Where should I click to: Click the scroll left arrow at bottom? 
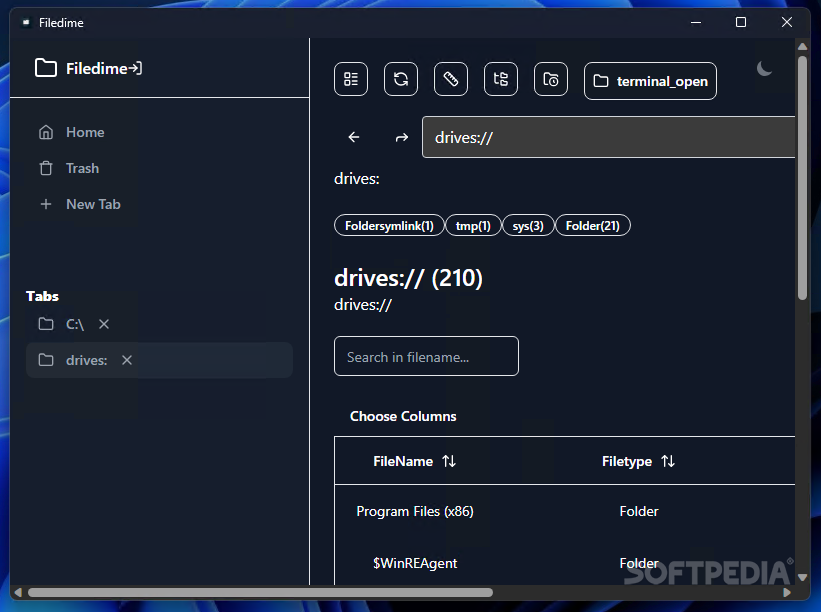coord(18,593)
